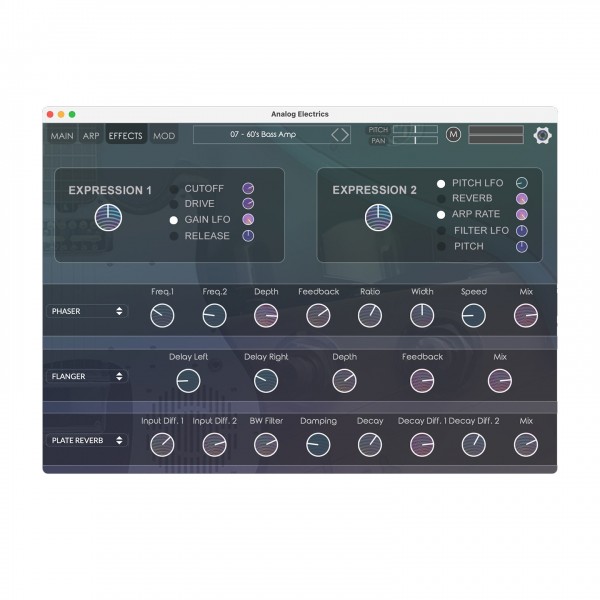Click the upper output level meter
This screenshot has height=600, width=600.
pyautogui.click(x=496, y=130)
